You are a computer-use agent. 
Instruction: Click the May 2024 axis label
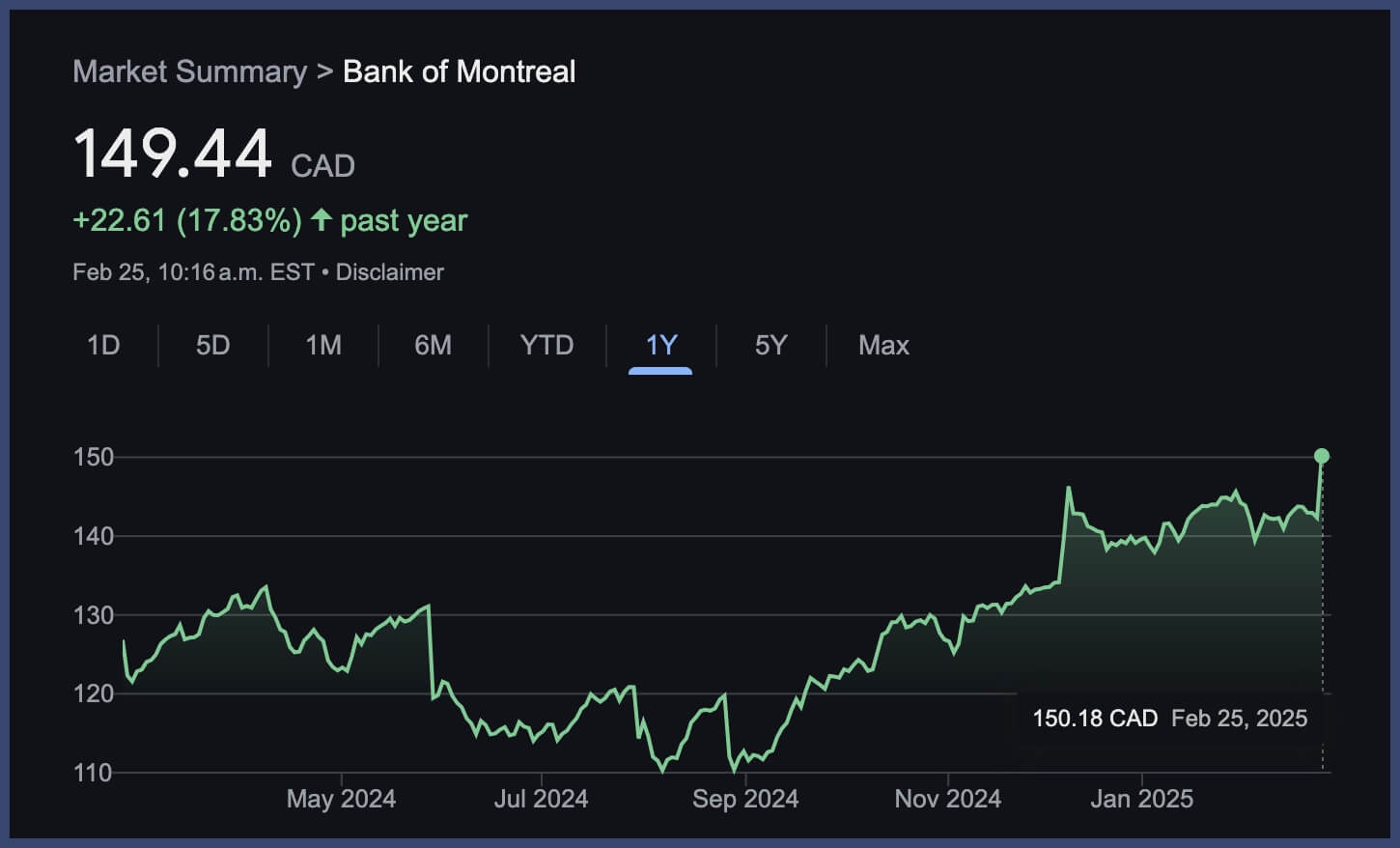point(340,799)
